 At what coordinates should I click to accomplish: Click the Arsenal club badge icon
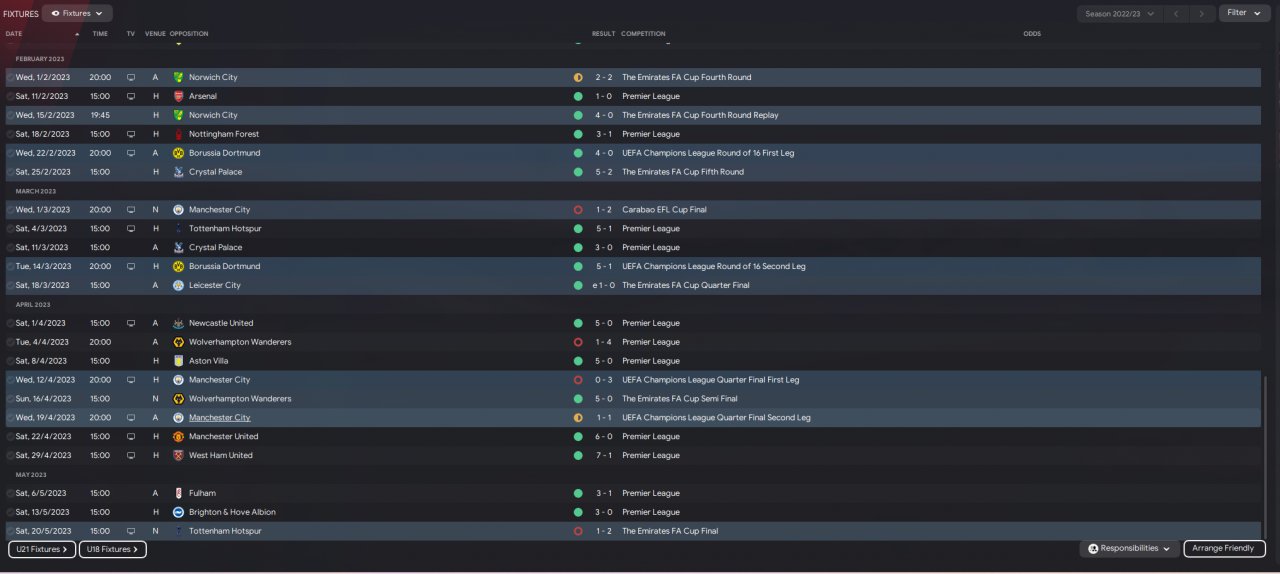coord(178,96)
